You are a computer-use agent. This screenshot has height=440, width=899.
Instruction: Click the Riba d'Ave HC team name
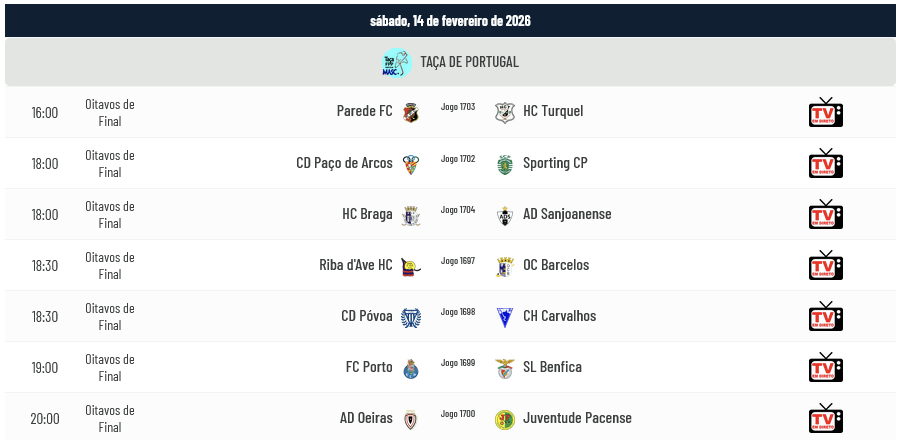click(355, 265)
